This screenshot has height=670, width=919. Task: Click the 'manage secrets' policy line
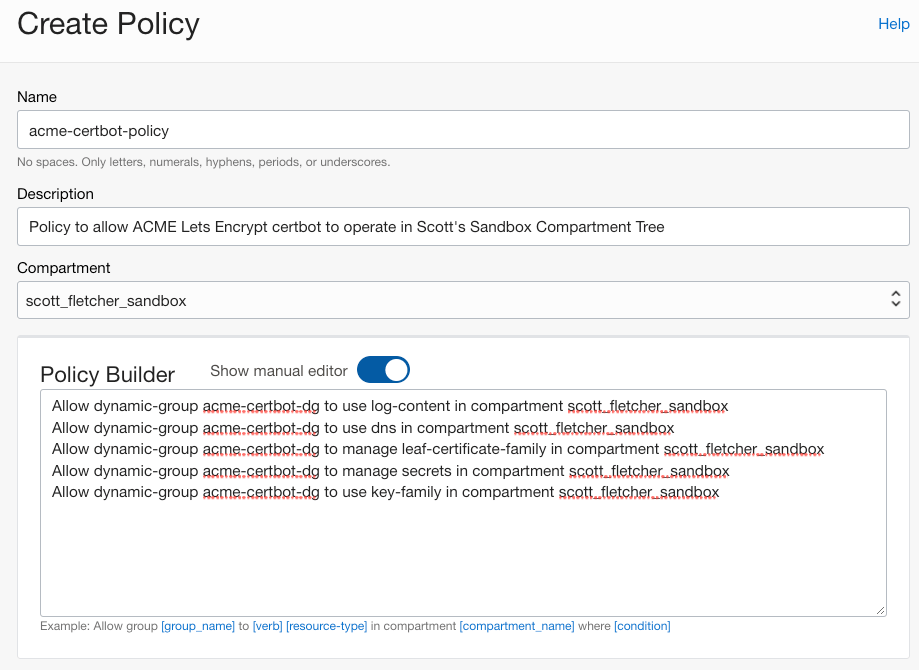pyautogui.click(x=390, y=471)
